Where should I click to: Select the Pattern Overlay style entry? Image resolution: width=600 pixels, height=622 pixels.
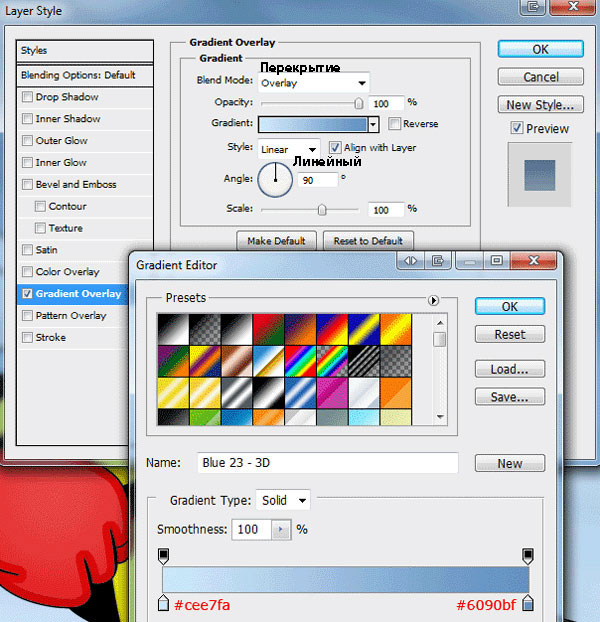coord(71,315)
